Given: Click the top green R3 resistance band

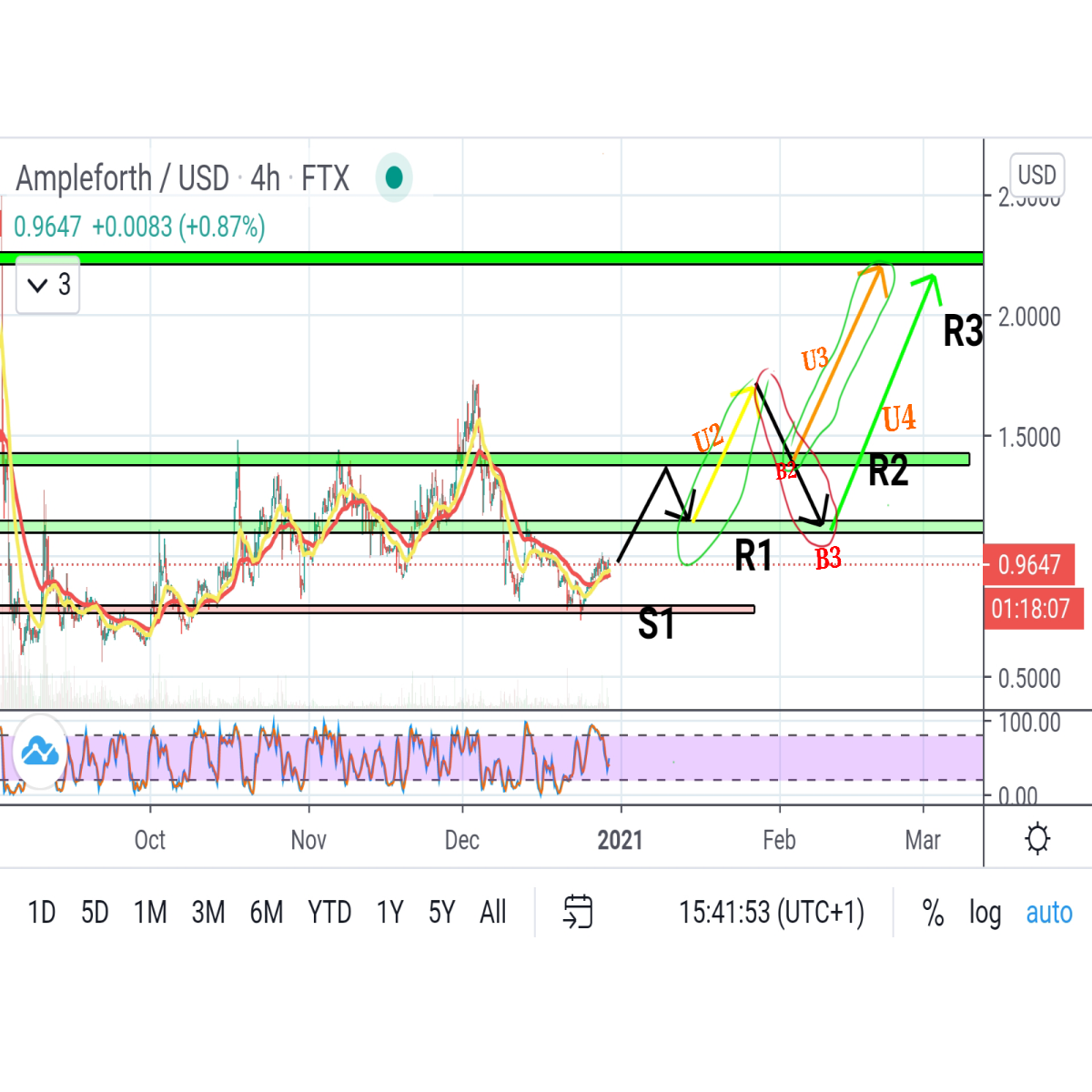Looking at the screenshot, I should coord(491,258).
